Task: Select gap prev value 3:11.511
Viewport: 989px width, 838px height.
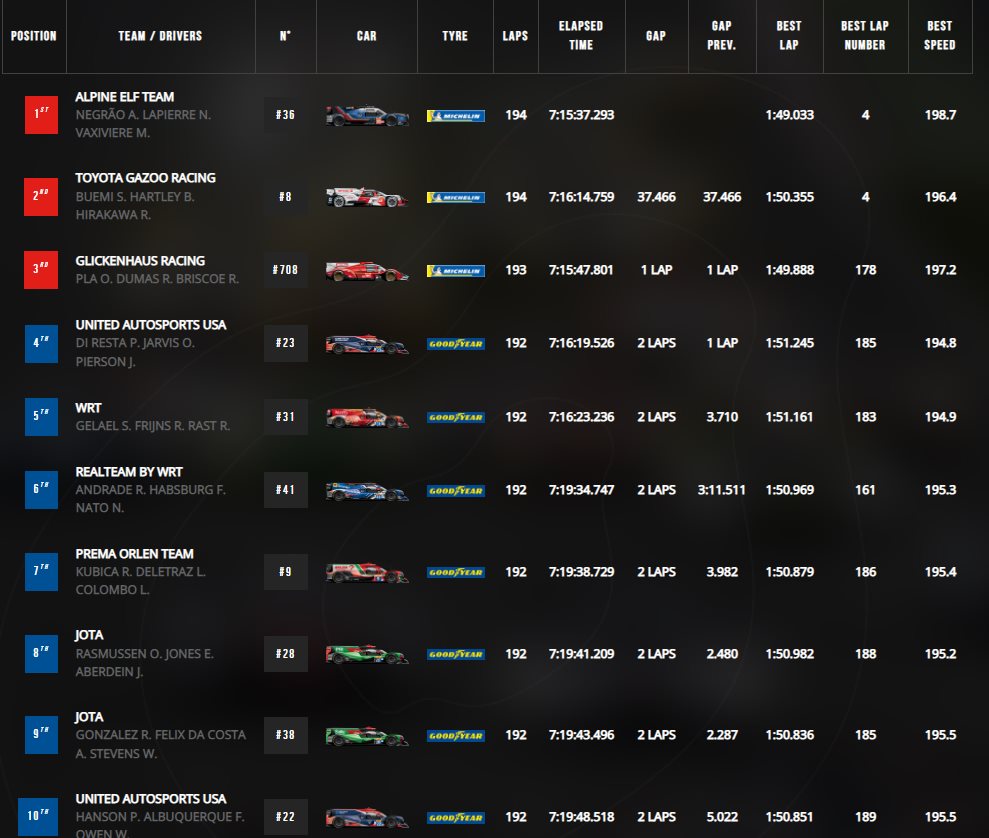Action: point(722,490)
